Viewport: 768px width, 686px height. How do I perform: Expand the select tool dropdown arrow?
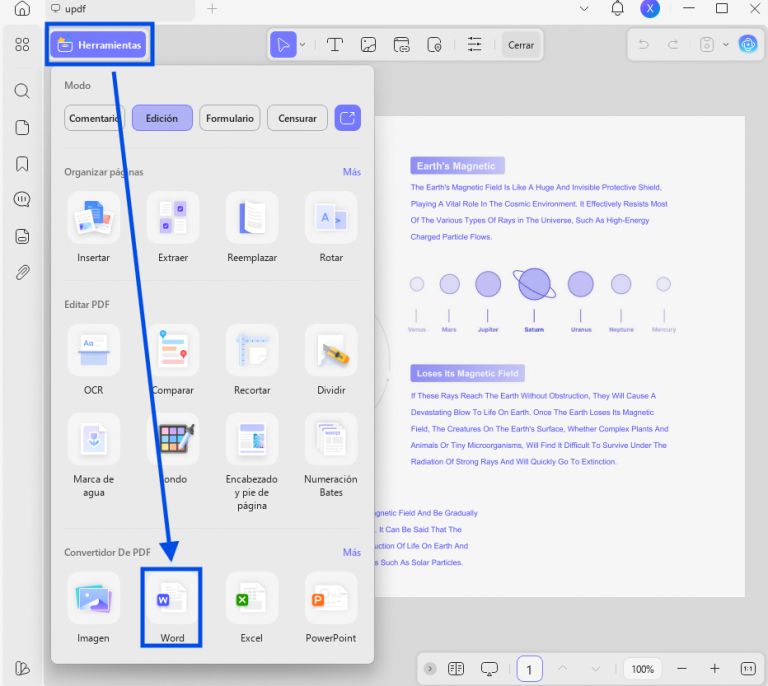pyautogui.click(x=303, y=45)
